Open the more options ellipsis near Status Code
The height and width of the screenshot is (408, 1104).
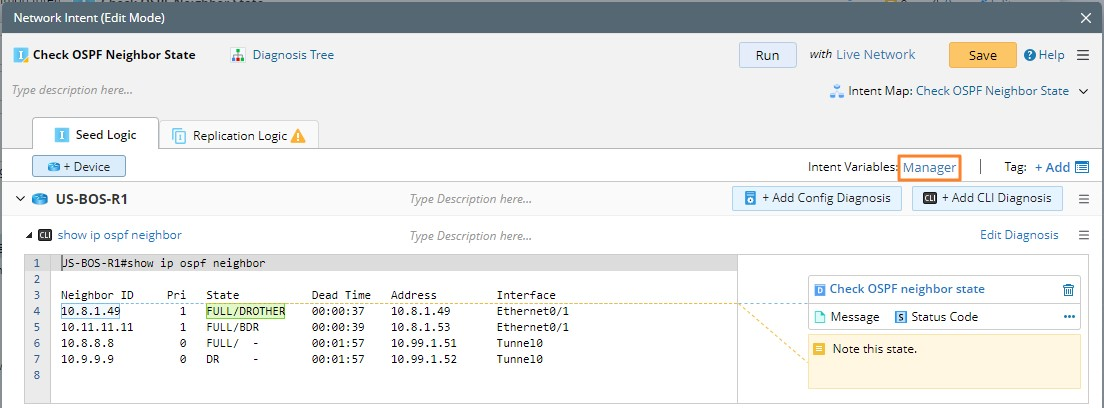1069,317
